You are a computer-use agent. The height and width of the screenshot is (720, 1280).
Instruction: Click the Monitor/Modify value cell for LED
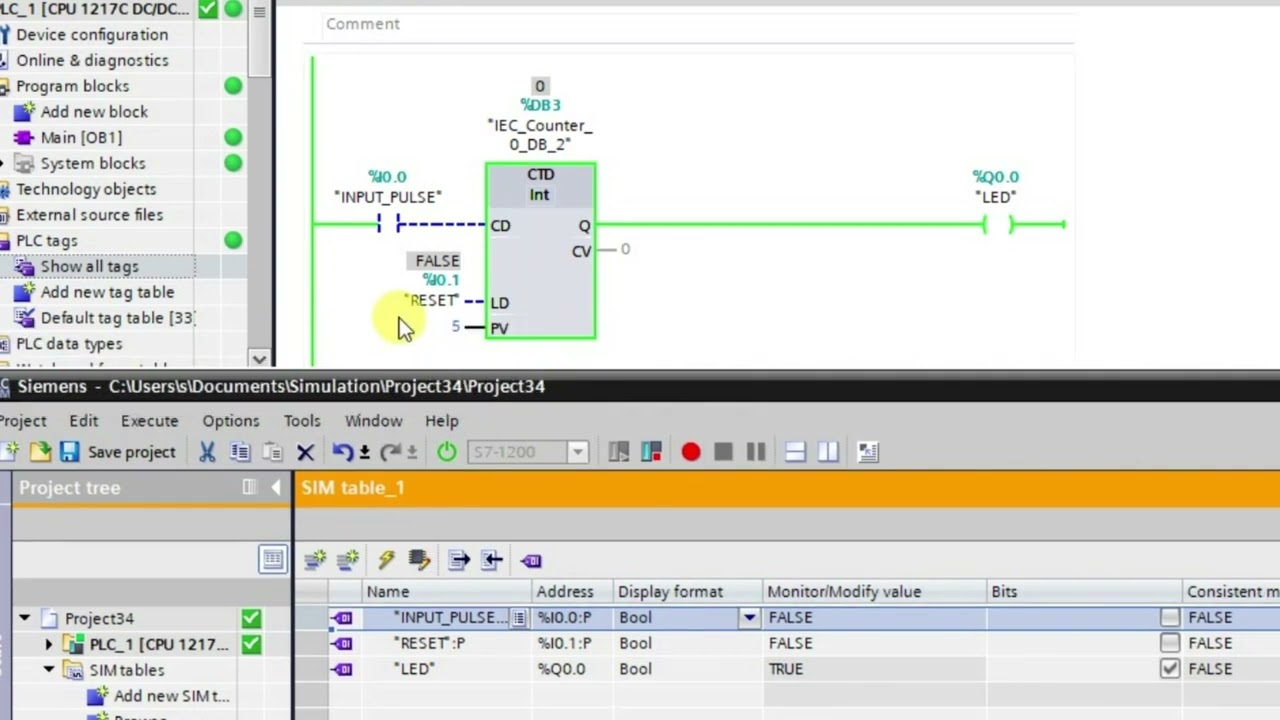point(875,669)
